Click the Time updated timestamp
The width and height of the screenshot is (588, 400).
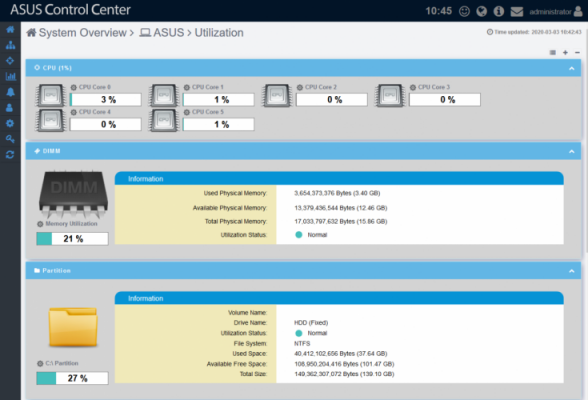[x=534, y=32]
